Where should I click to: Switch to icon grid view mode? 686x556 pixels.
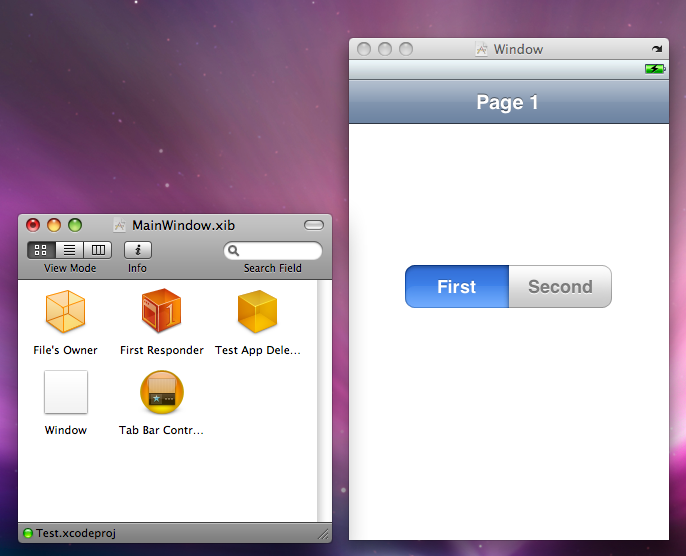[41, 250]
